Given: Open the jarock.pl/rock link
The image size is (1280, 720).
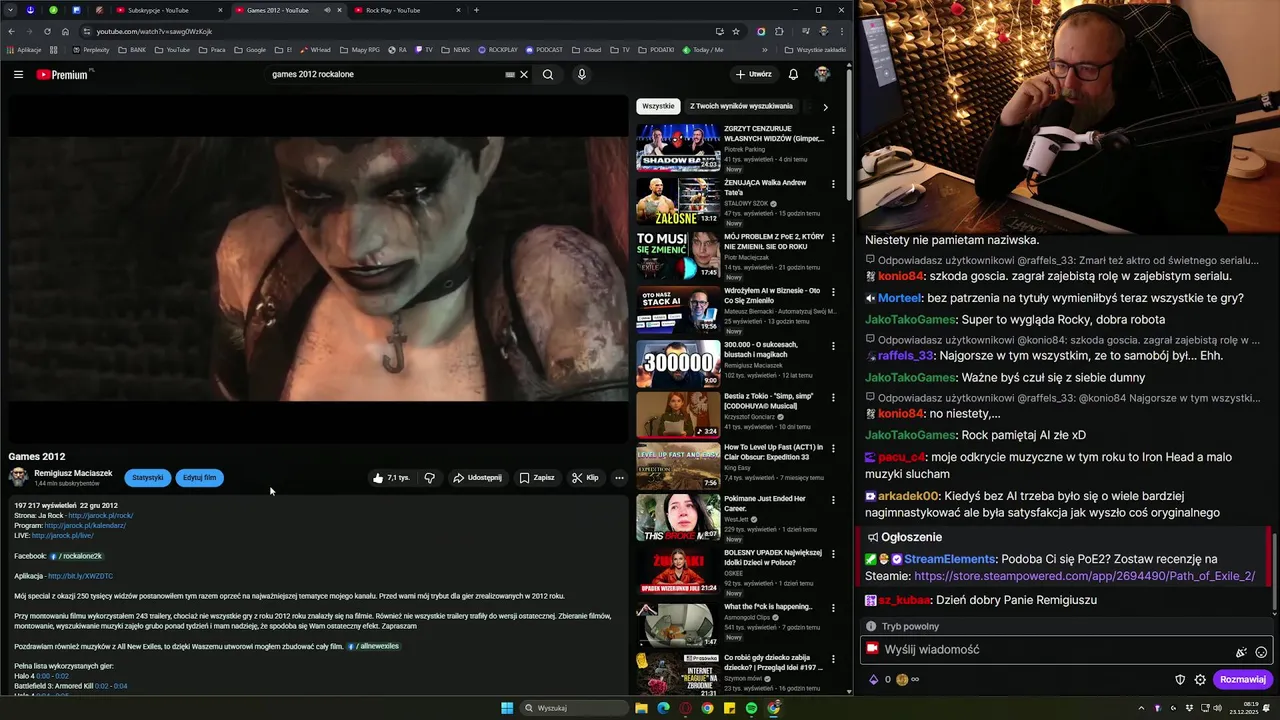Looking at the screenshot, I should pyautogui.click(x=101, y=516).
